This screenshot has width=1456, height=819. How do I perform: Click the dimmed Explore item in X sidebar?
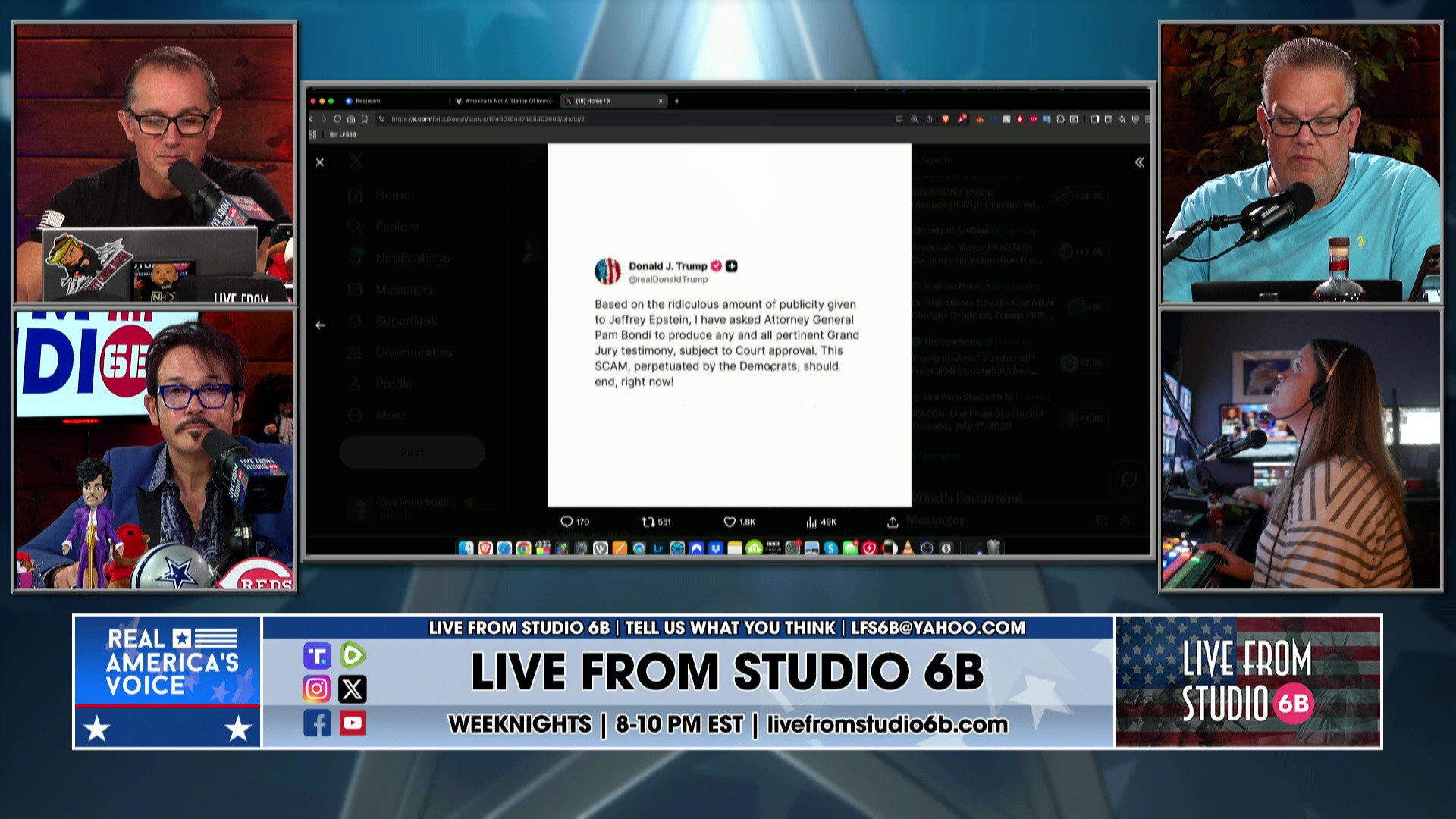click(384, 227)
